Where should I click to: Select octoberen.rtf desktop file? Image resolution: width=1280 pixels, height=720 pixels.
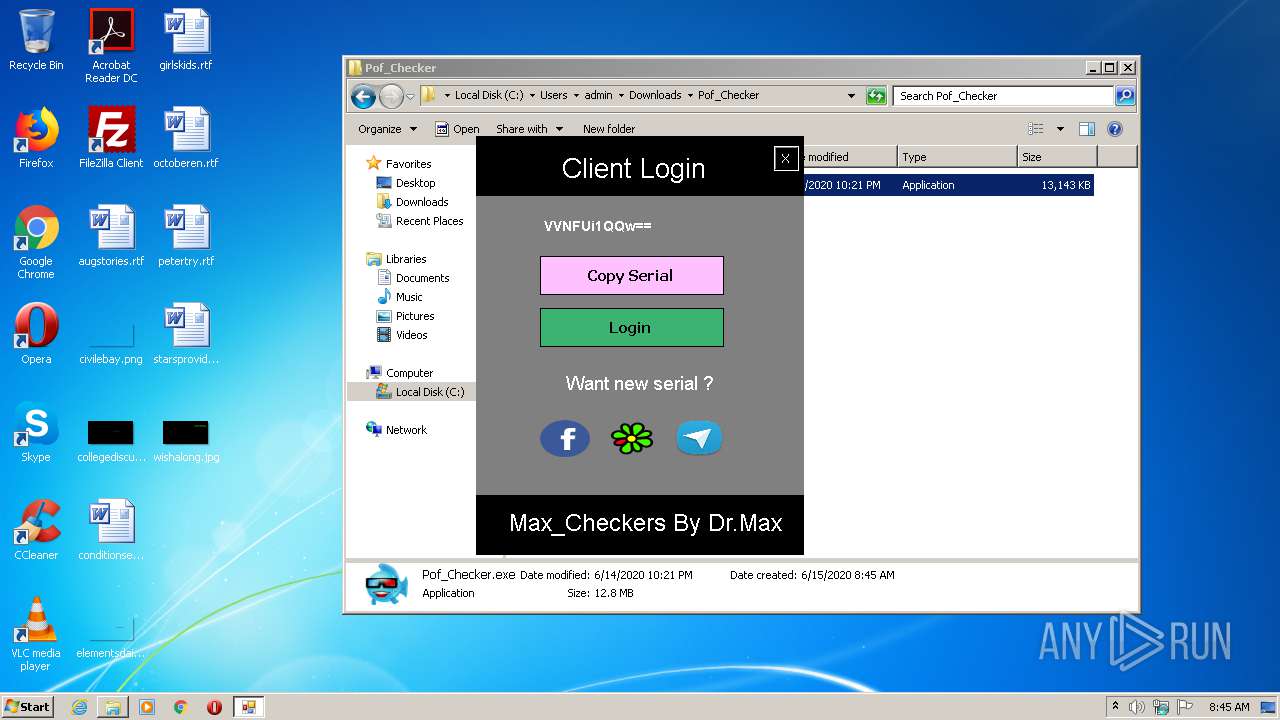click(x=186, y=138)
